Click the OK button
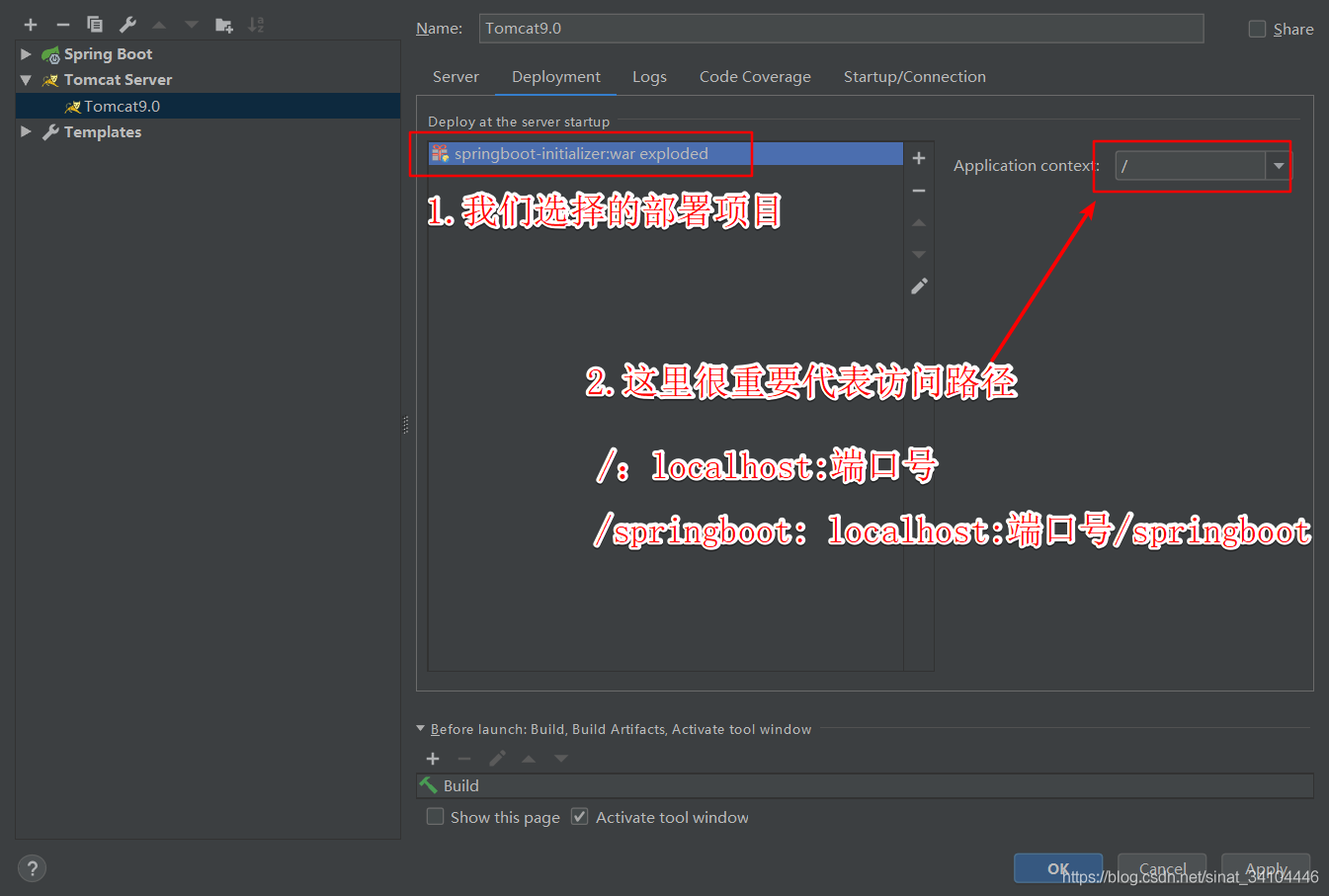1329x896 pixels. point(1057,868)
